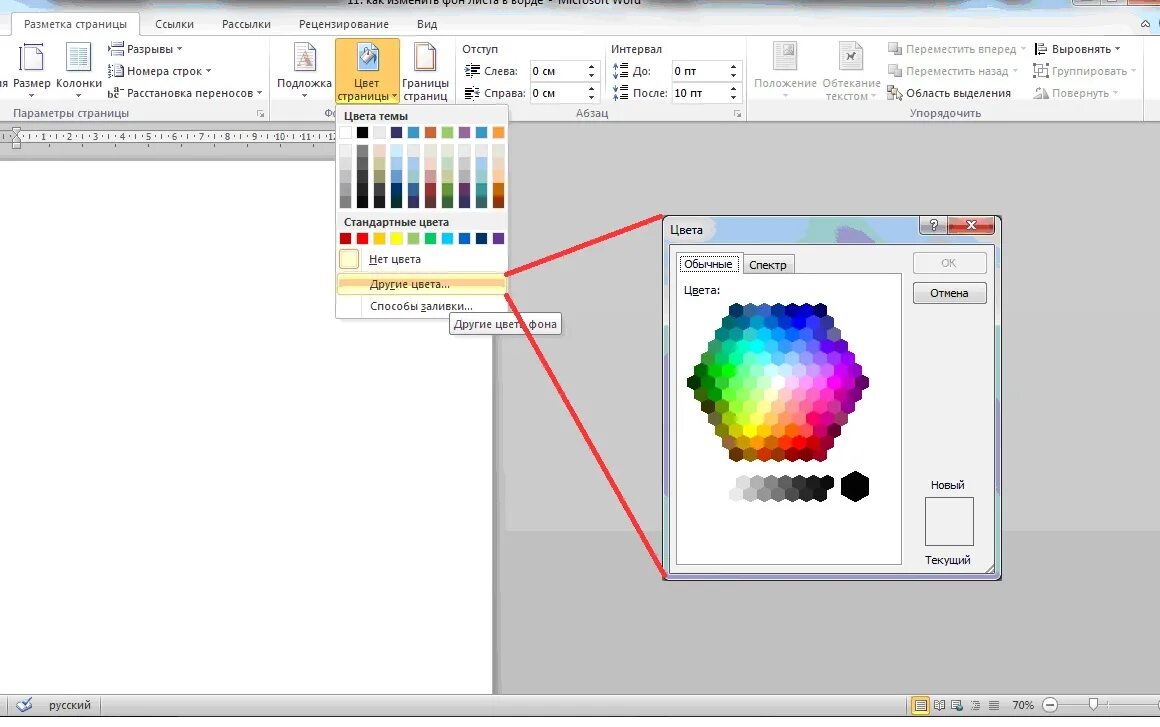The image size is (1160, 727).
Task: Switch to the Разметка страницы tab
Action: point(75,24)
